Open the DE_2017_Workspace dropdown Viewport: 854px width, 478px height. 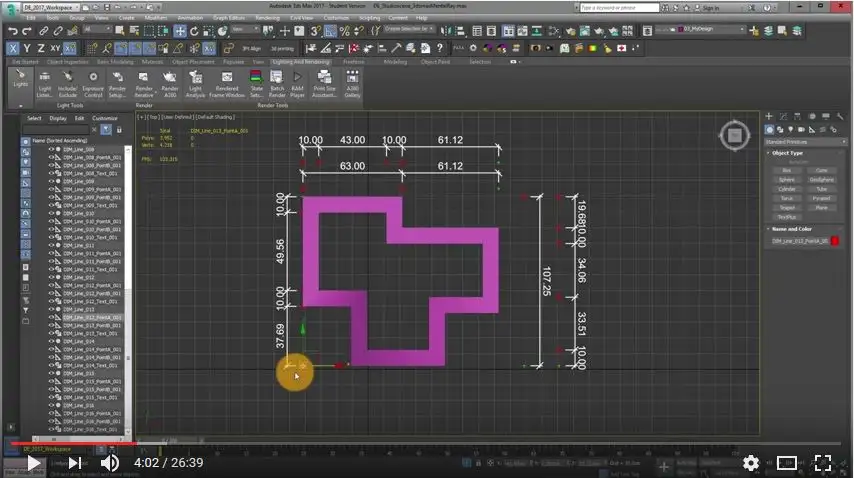pos(50,8)
